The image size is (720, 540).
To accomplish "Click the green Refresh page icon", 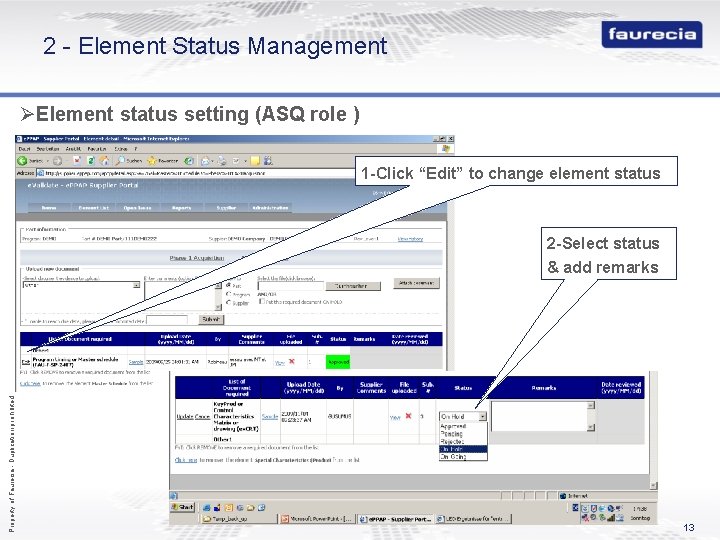I will [91, 161].
